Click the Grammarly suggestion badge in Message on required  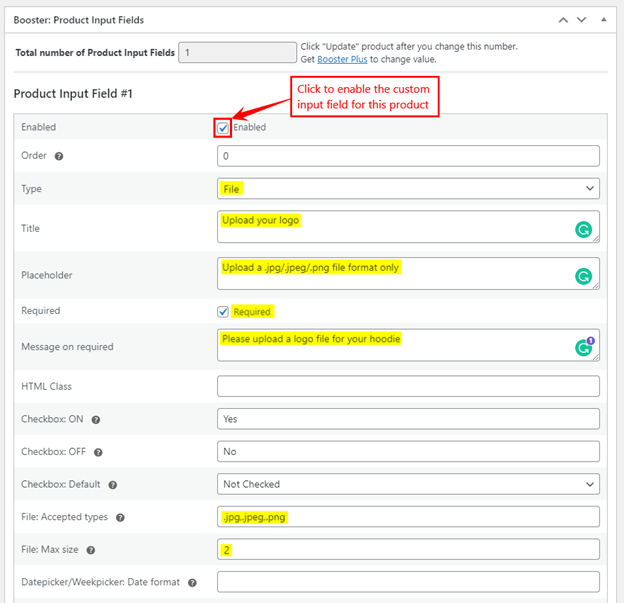(x=591, y=341)
